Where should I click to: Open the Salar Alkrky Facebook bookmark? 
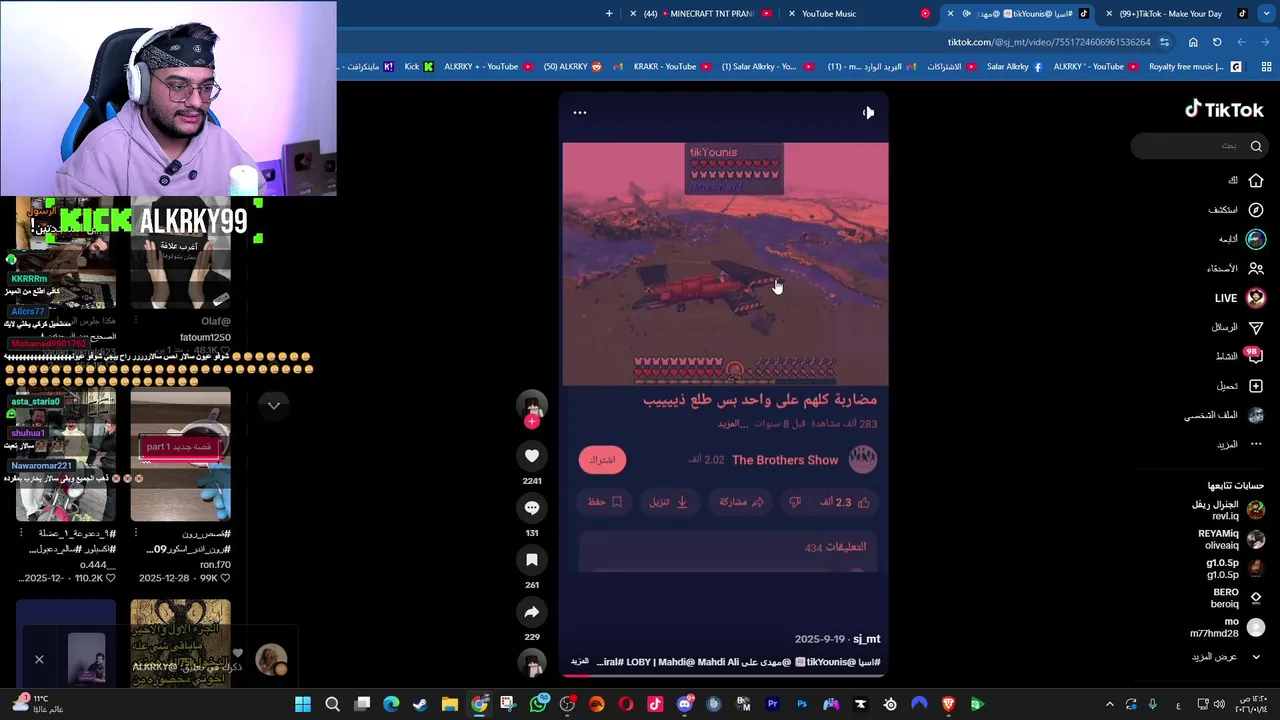click(1014, 67)
